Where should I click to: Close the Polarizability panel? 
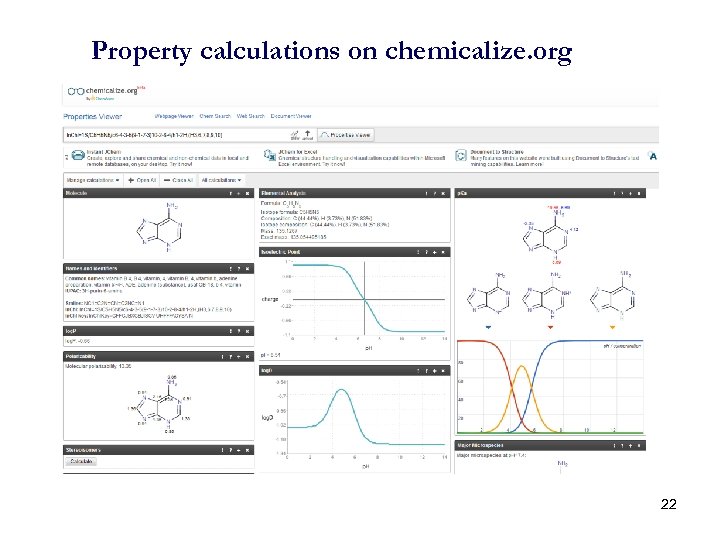[248, 357]
